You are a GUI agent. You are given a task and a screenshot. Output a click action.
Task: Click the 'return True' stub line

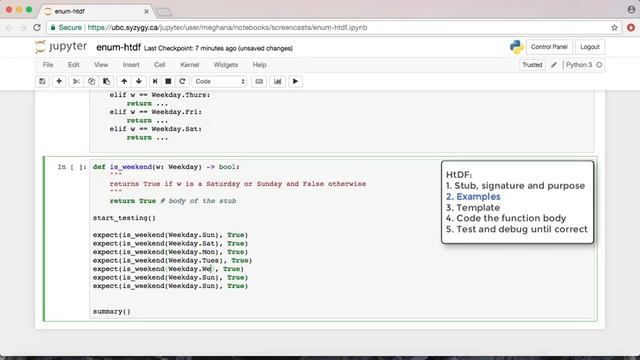173,201
